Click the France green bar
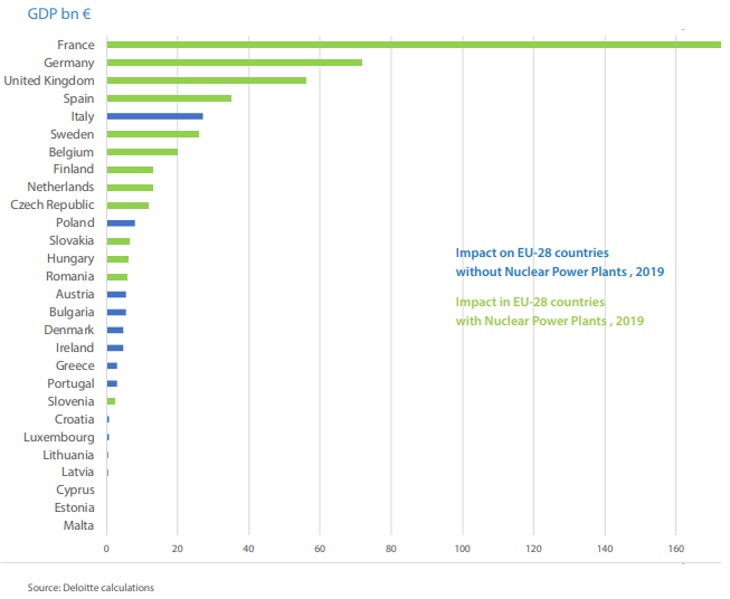This screenshot has height=599, width=730. coord(414,45)
